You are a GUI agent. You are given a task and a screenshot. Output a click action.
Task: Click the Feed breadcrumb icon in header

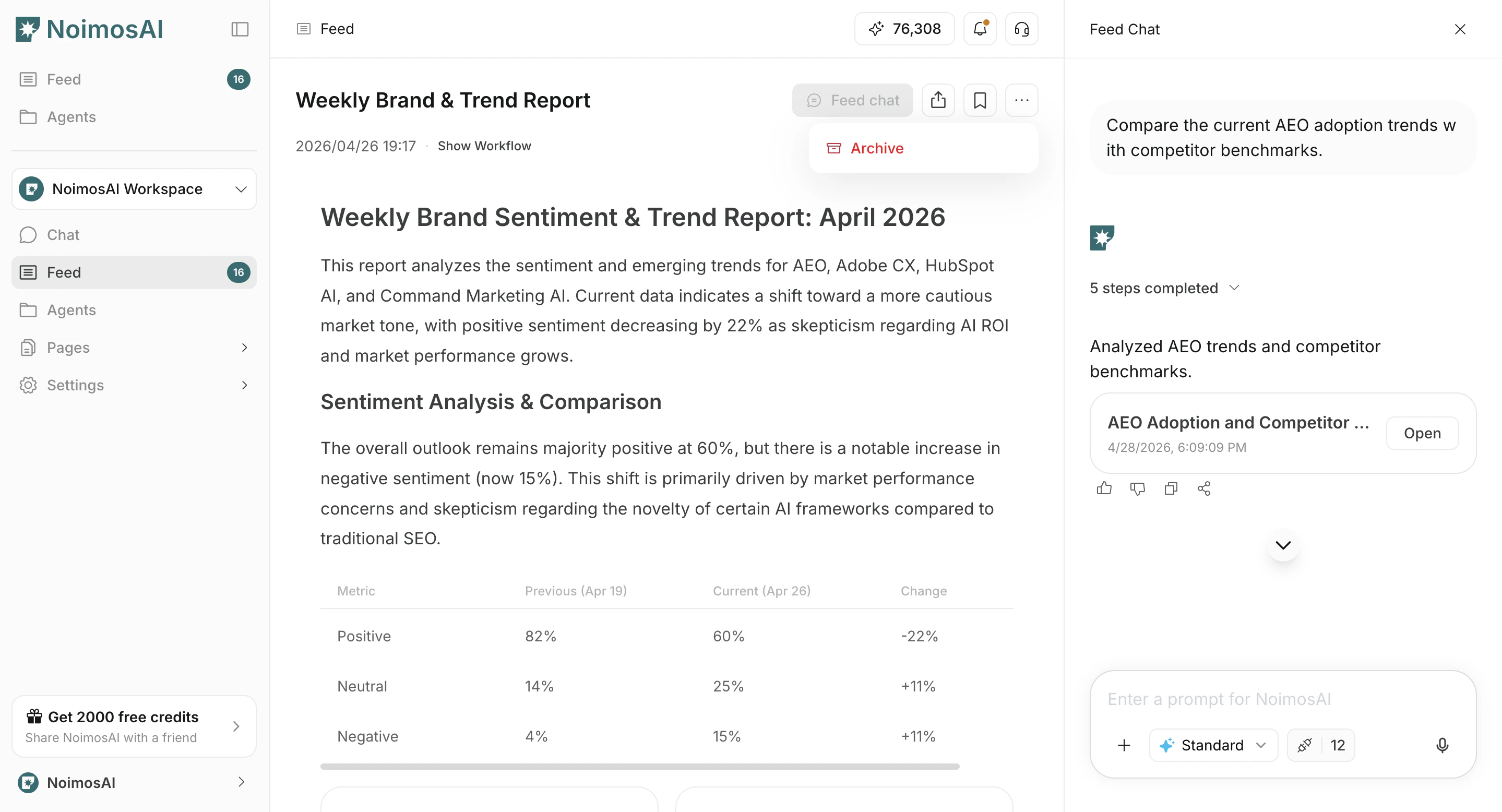point(304,29)
